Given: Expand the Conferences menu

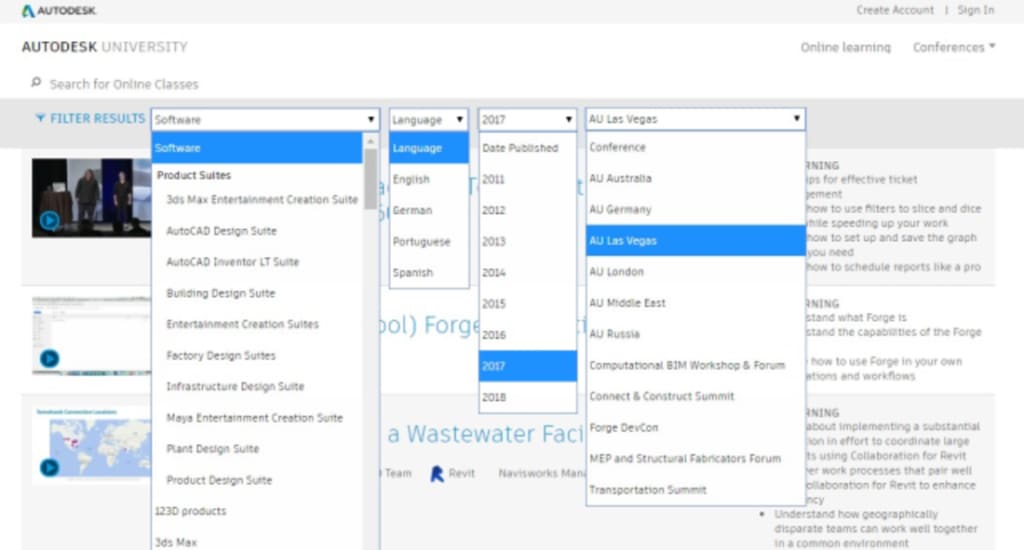Looking at the screenshot, I should coord(953,47).
